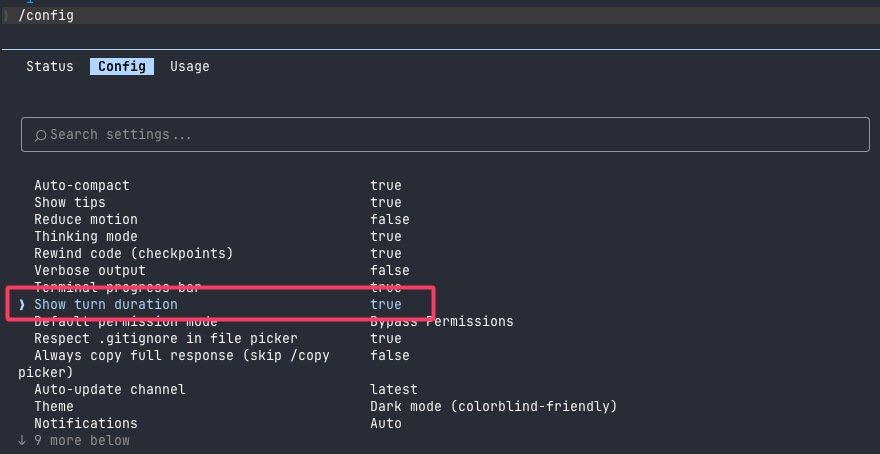Toggle Show tips true value
The image size is (880, 454).
(x=386, y=203)
